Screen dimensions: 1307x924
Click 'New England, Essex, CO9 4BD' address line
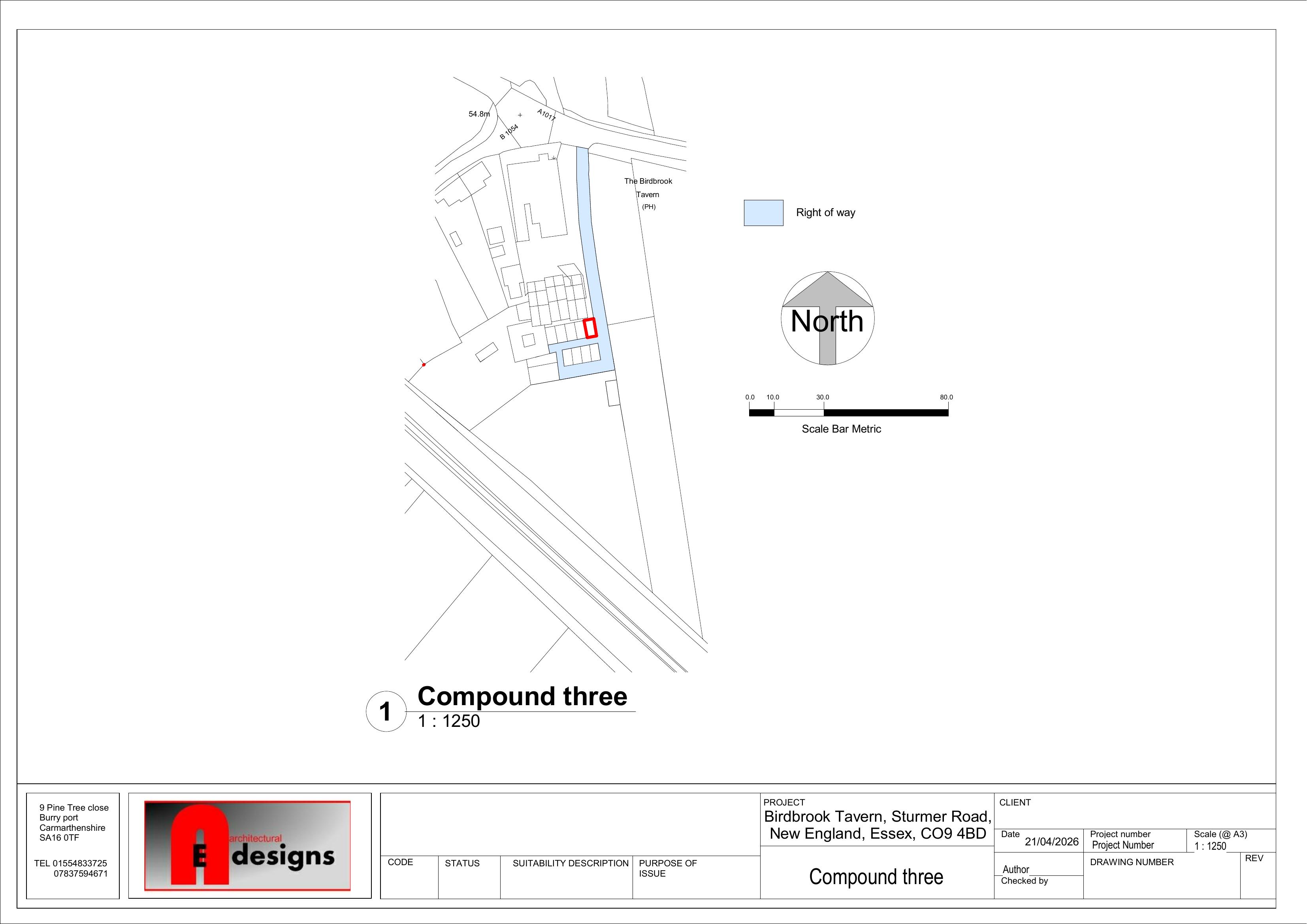[x=878, y=834]
